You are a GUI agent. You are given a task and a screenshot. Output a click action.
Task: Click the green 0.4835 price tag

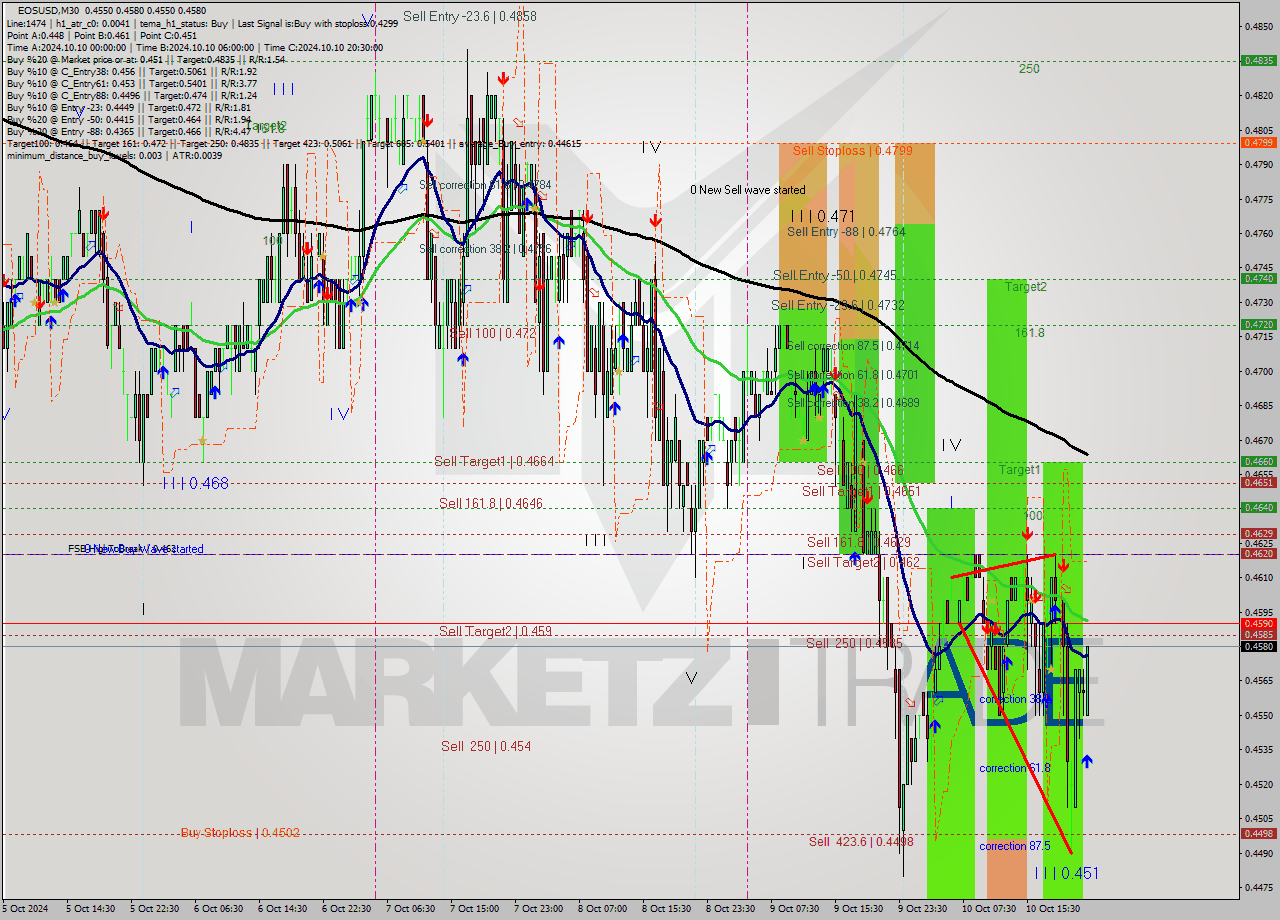[1258, 60]
